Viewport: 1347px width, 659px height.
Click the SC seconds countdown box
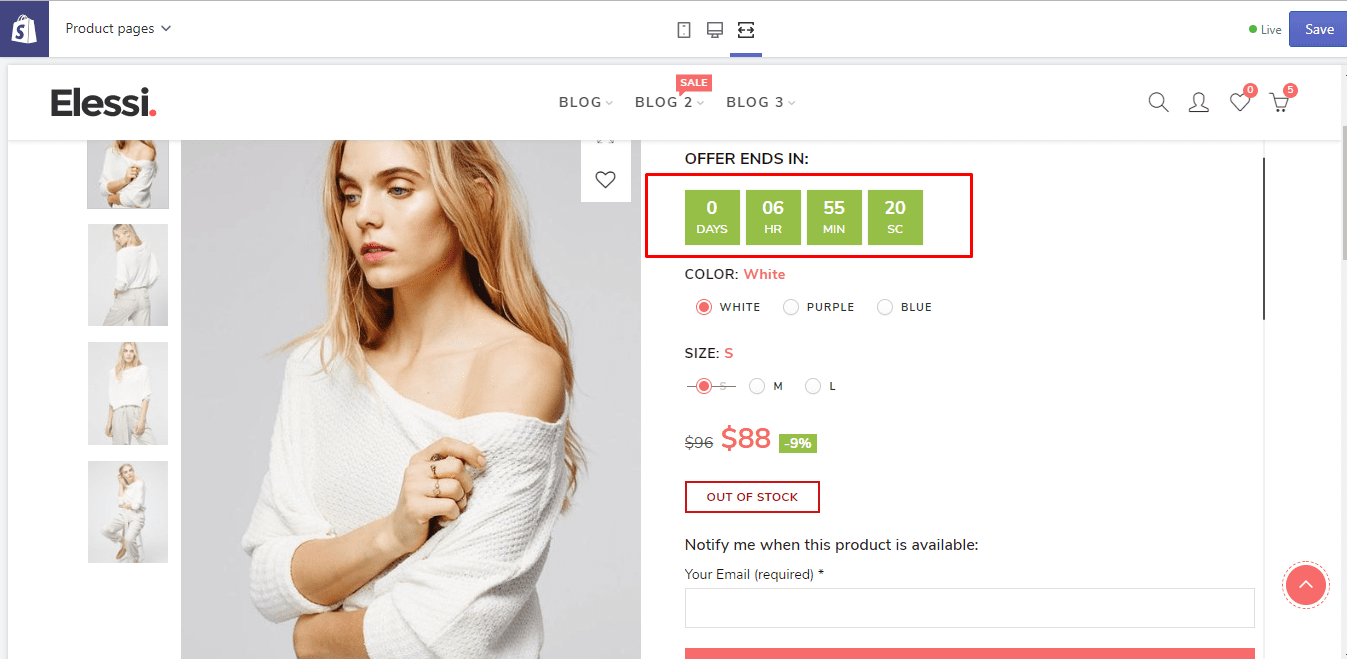895,217
